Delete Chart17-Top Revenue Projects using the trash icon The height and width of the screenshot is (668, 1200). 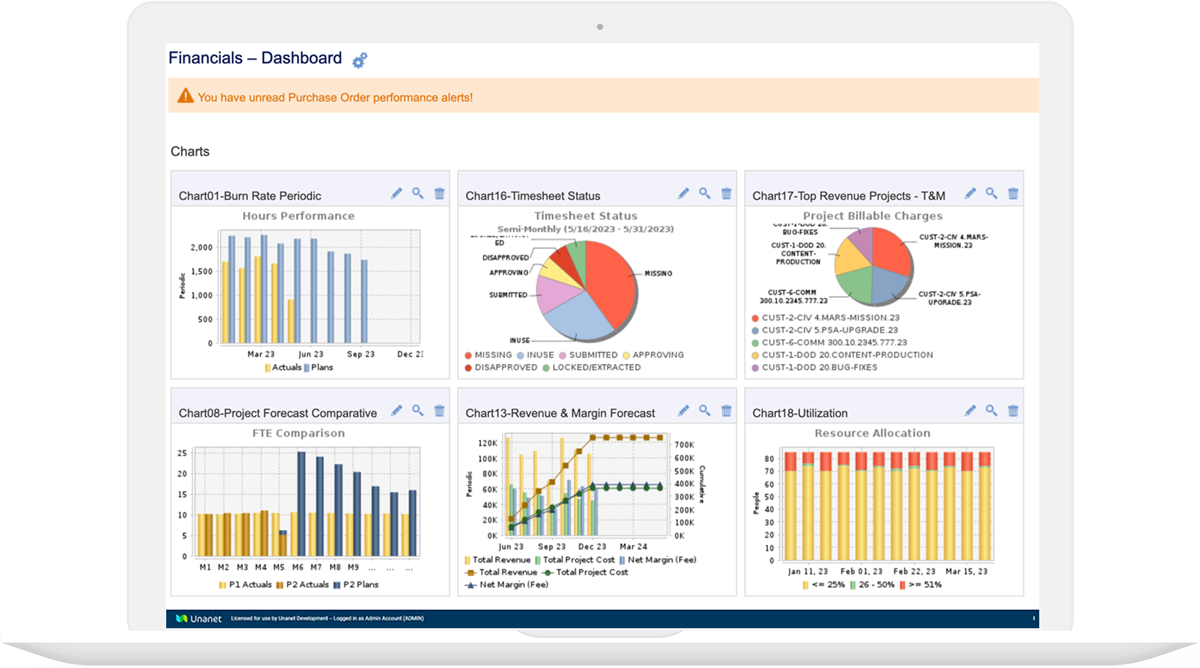click(1013, 192)
